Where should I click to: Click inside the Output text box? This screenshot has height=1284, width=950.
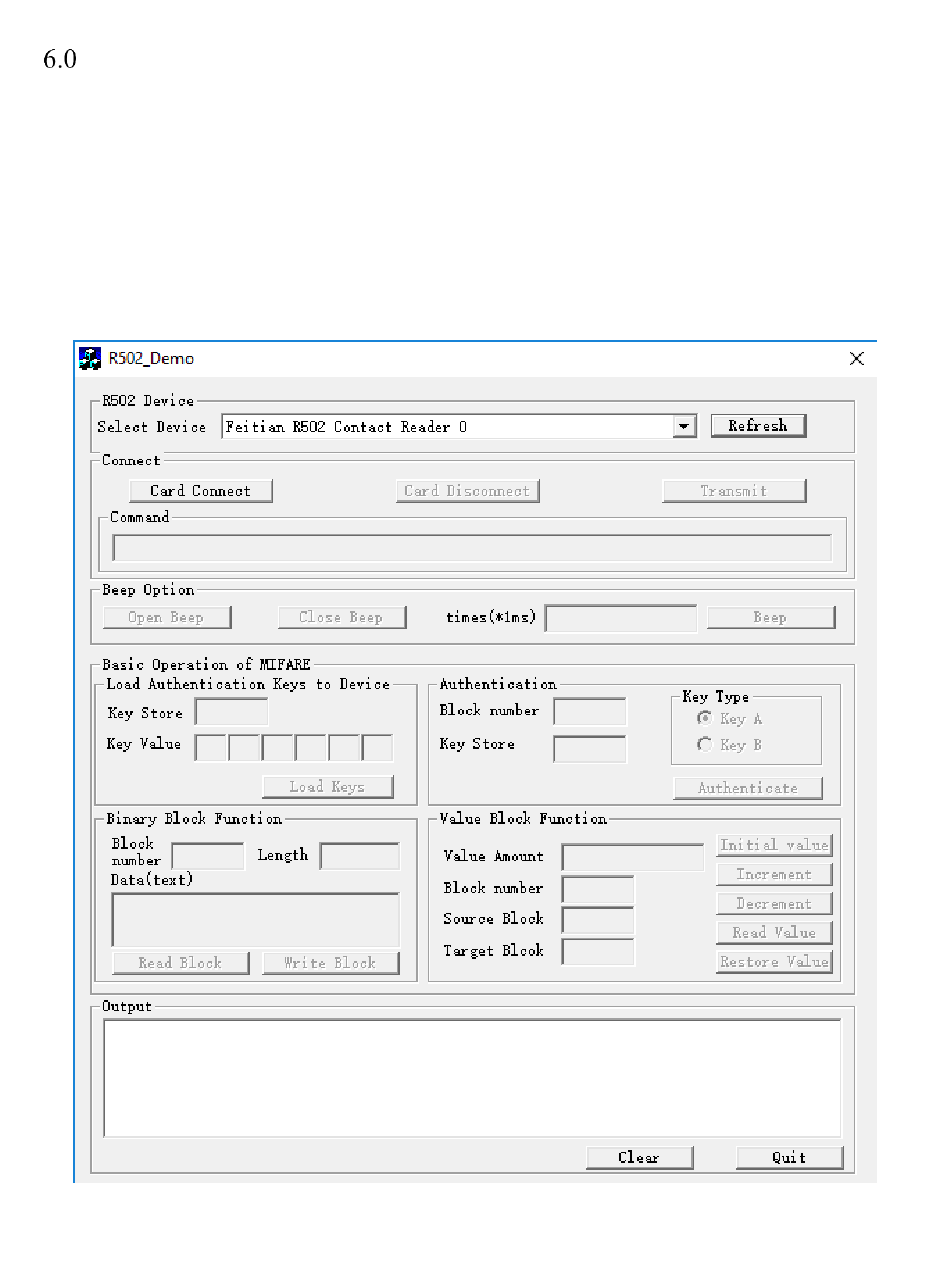point(472,1078)
